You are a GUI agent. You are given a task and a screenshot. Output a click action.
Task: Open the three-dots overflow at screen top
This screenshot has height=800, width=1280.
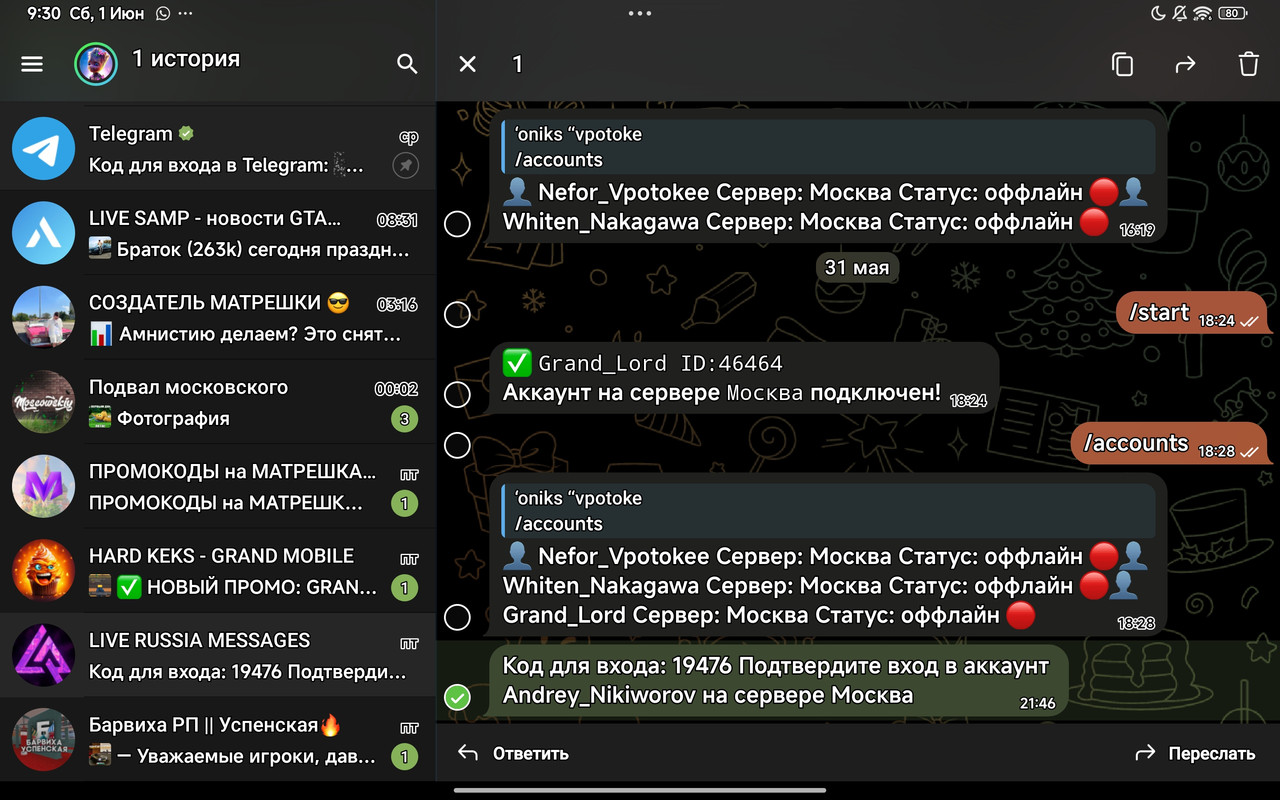point(639,14)
